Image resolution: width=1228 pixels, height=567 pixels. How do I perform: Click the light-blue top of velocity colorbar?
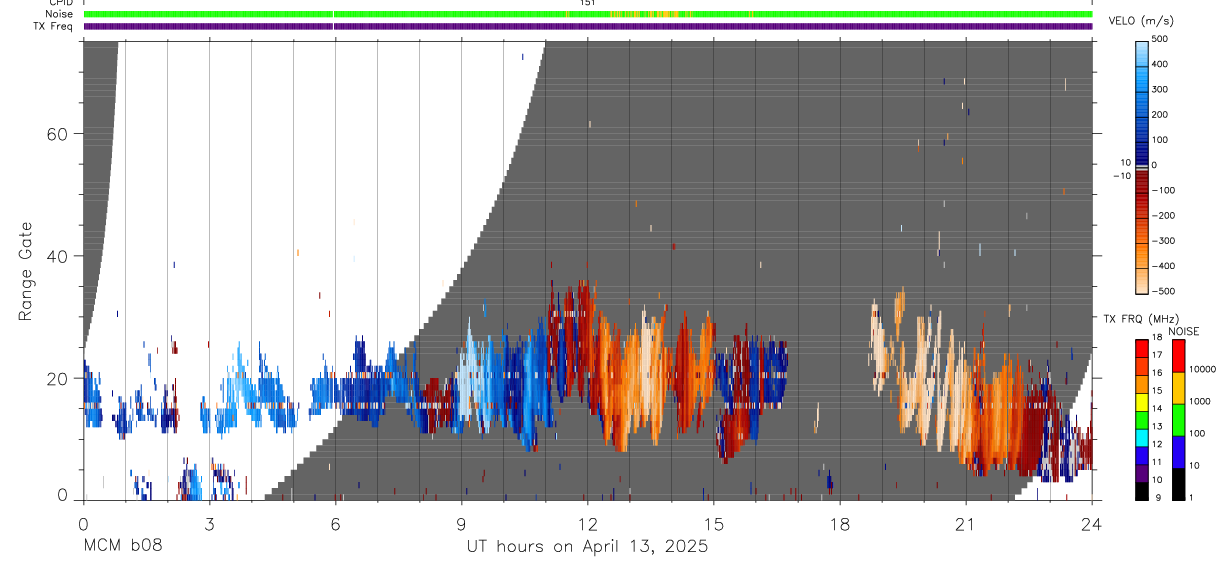click(x=1142, y=52)
